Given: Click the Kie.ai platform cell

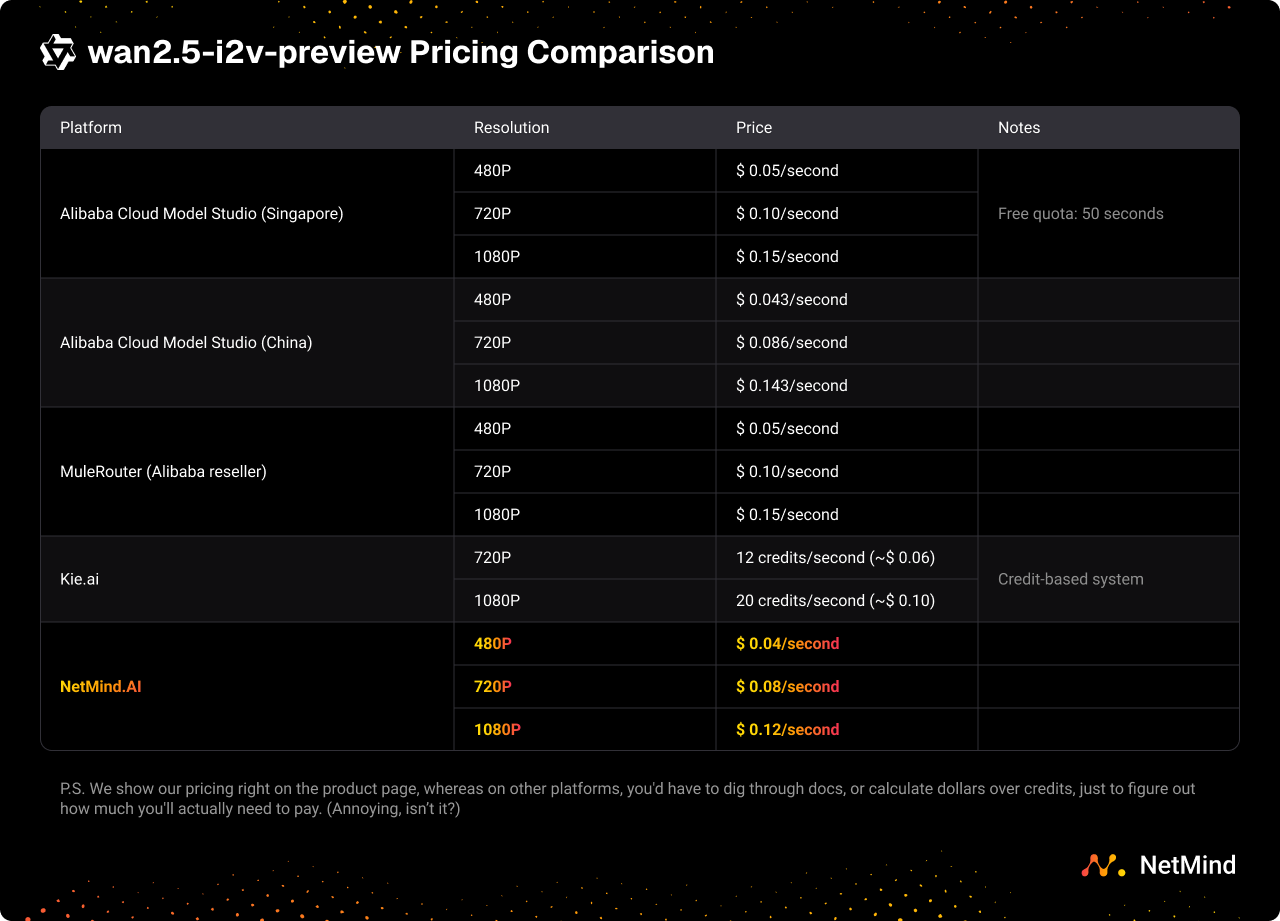Looking at the screenshot, I should [80, 580].
